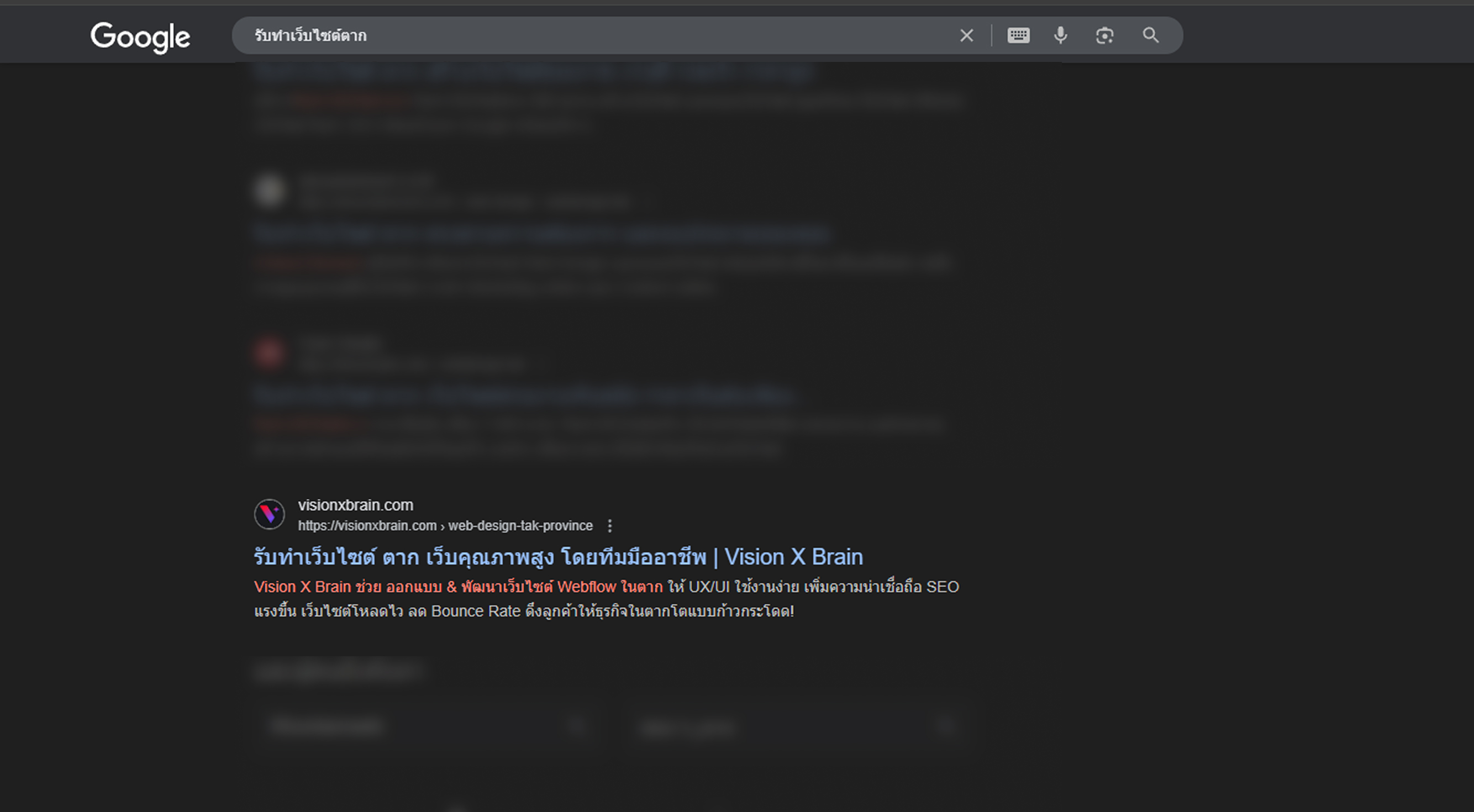Click the Google logo
The width and height of the screenshot is (1474, 812).
point(140,37)
